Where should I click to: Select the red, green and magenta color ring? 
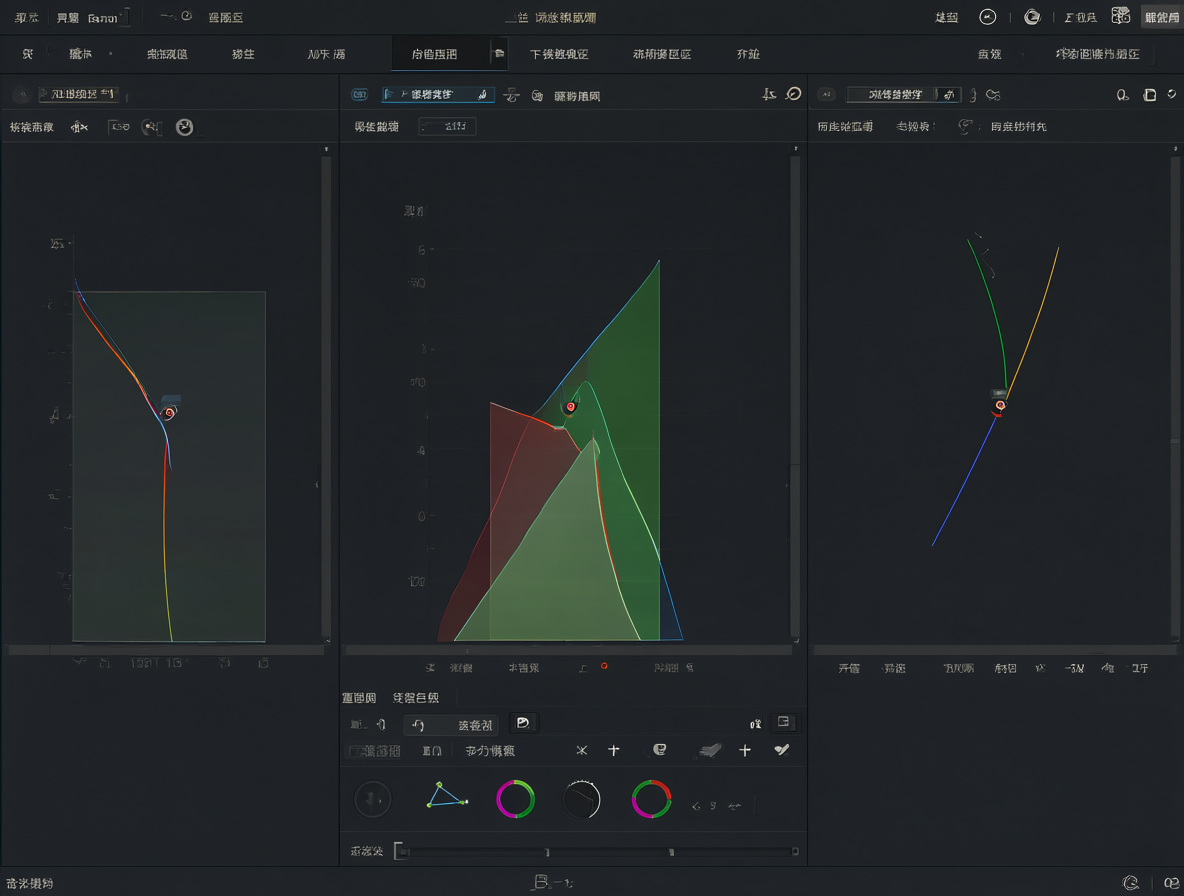click(x=651, y=799)
